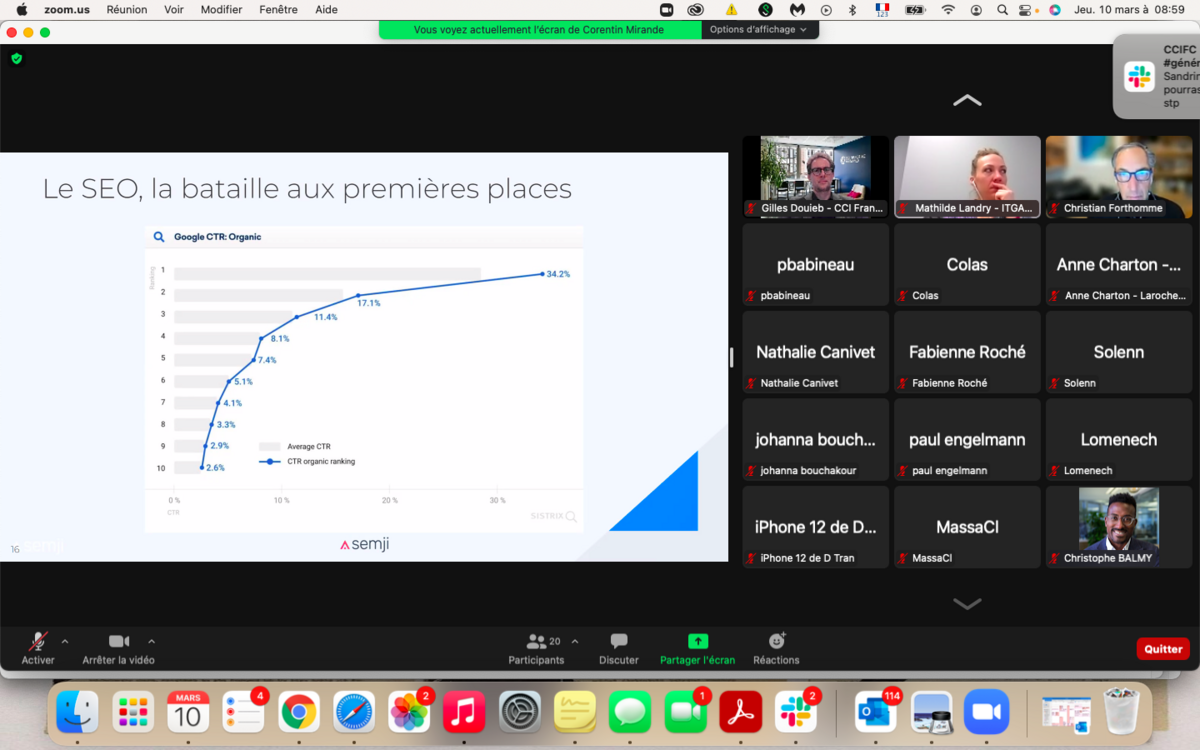Open the Participants panel icon
The width and height of the screenshot is (1200, 750).
click(536, 642)
